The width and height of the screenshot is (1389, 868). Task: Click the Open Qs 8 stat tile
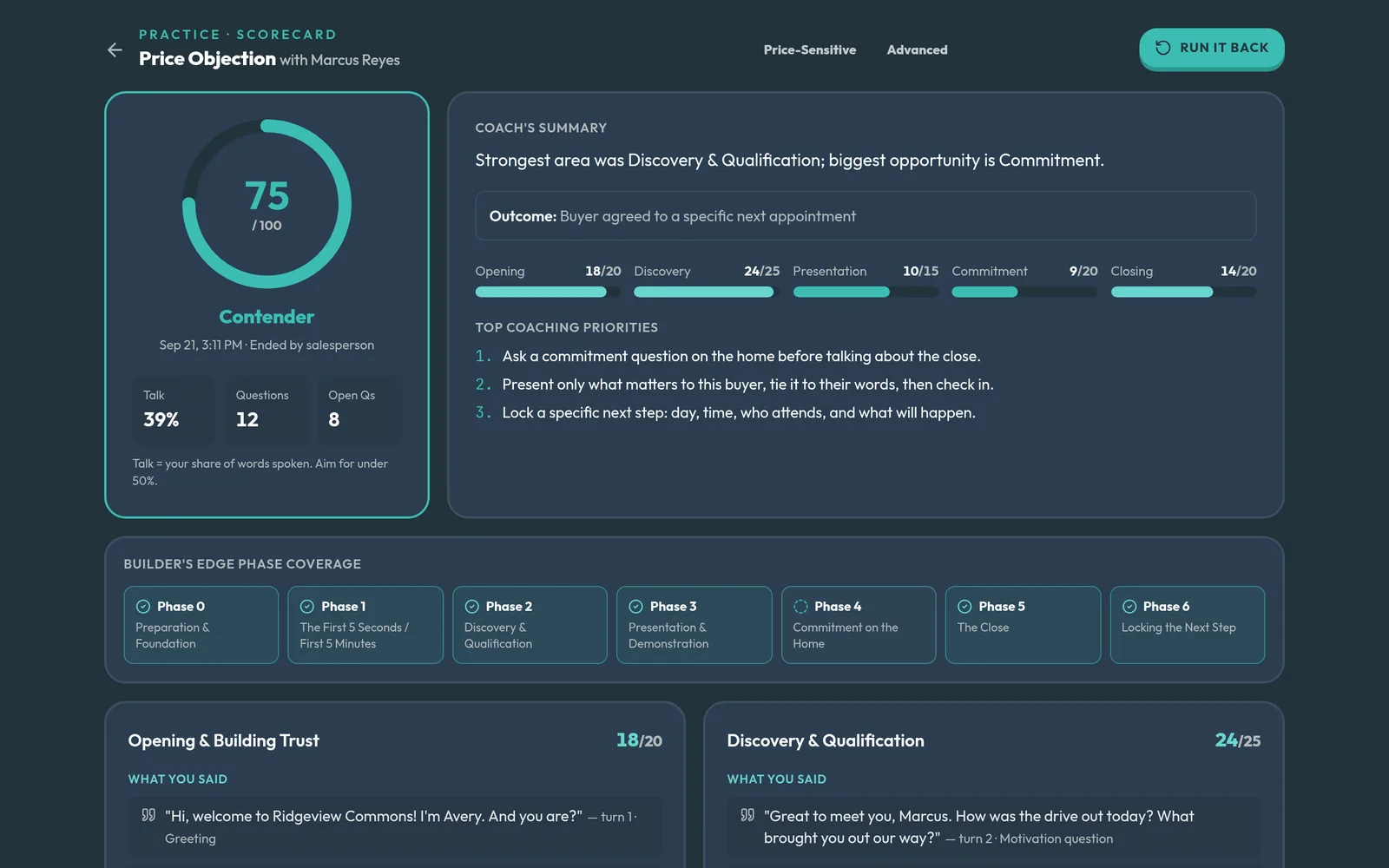[359, 410]
